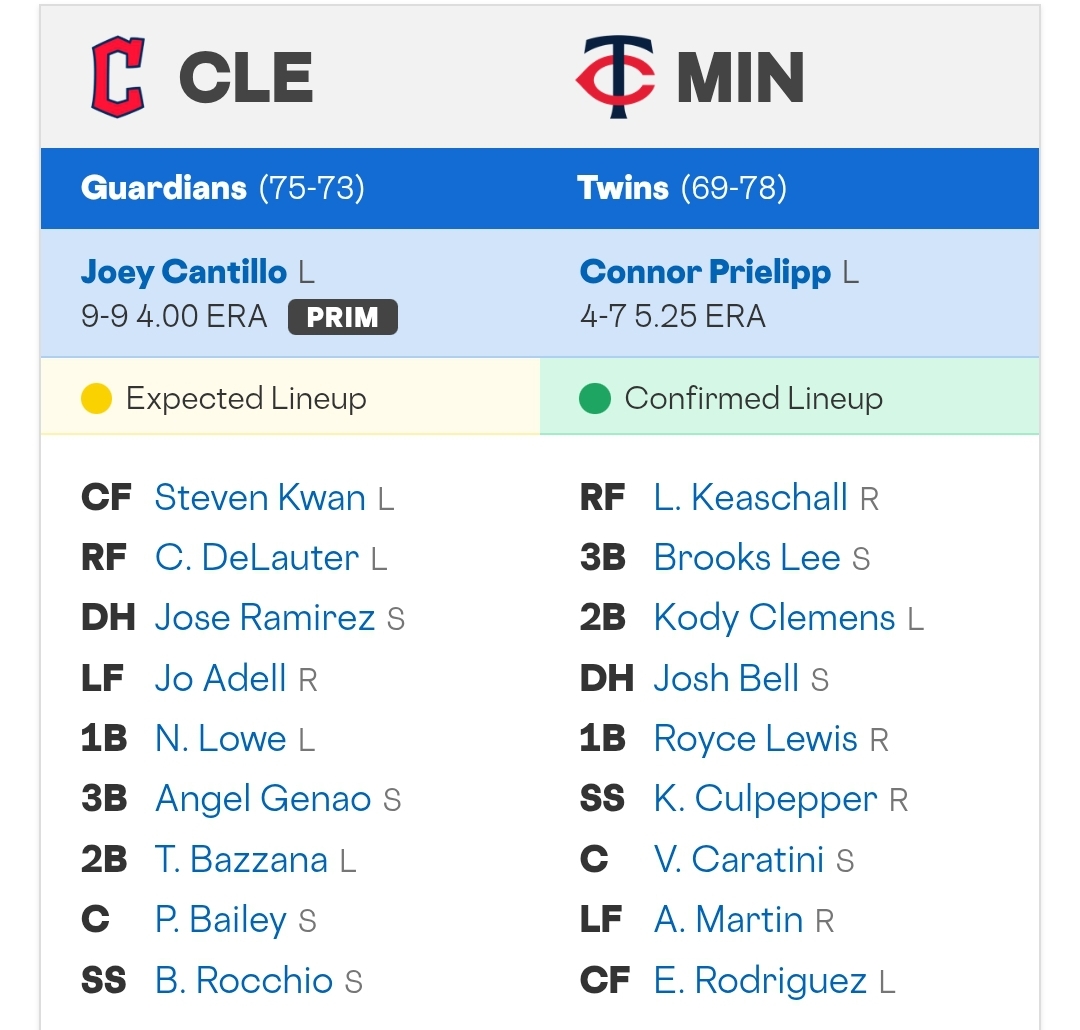Click Kody Clemens player link

(774, 618)
